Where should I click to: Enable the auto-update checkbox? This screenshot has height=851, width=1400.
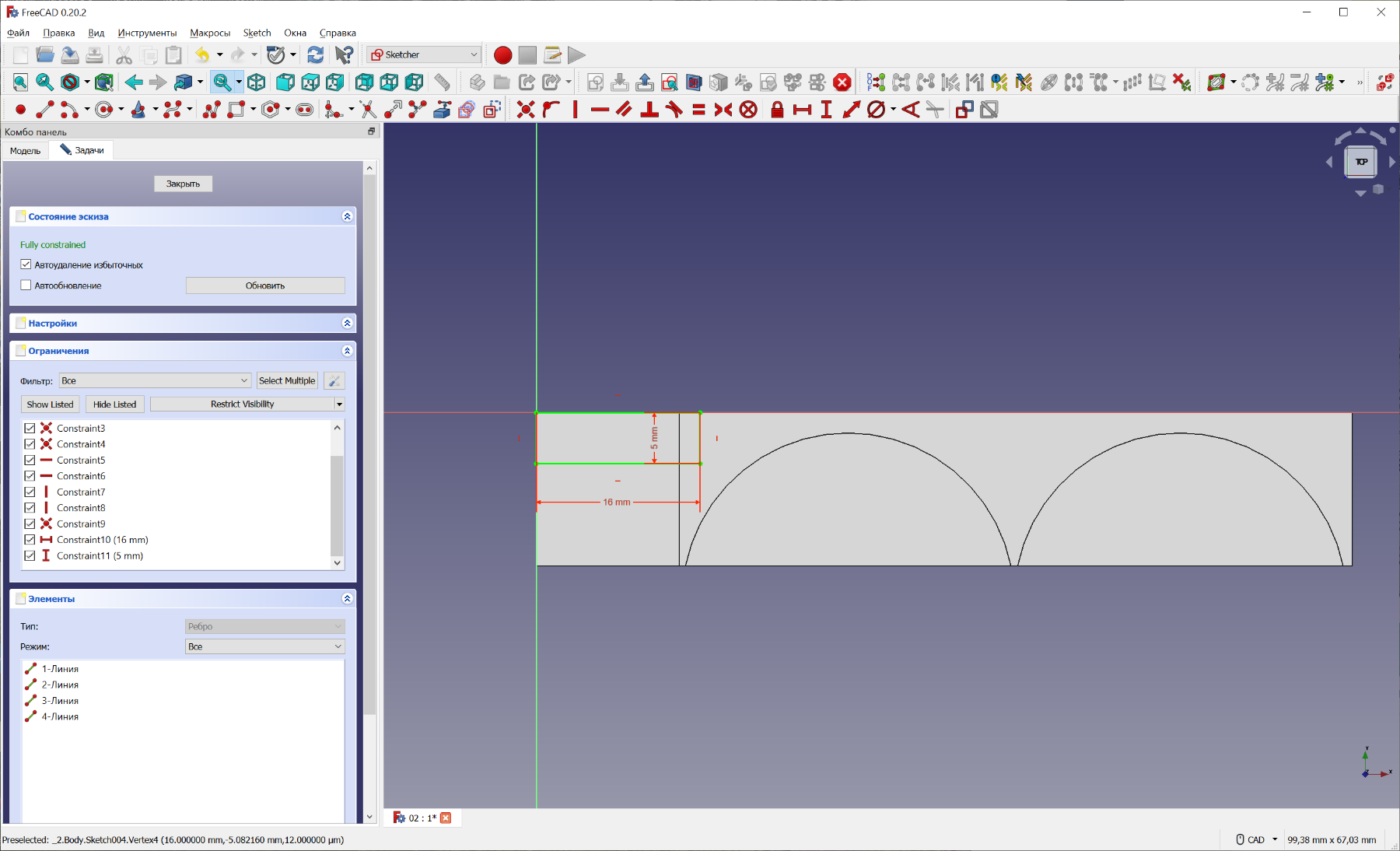(26, 285)
